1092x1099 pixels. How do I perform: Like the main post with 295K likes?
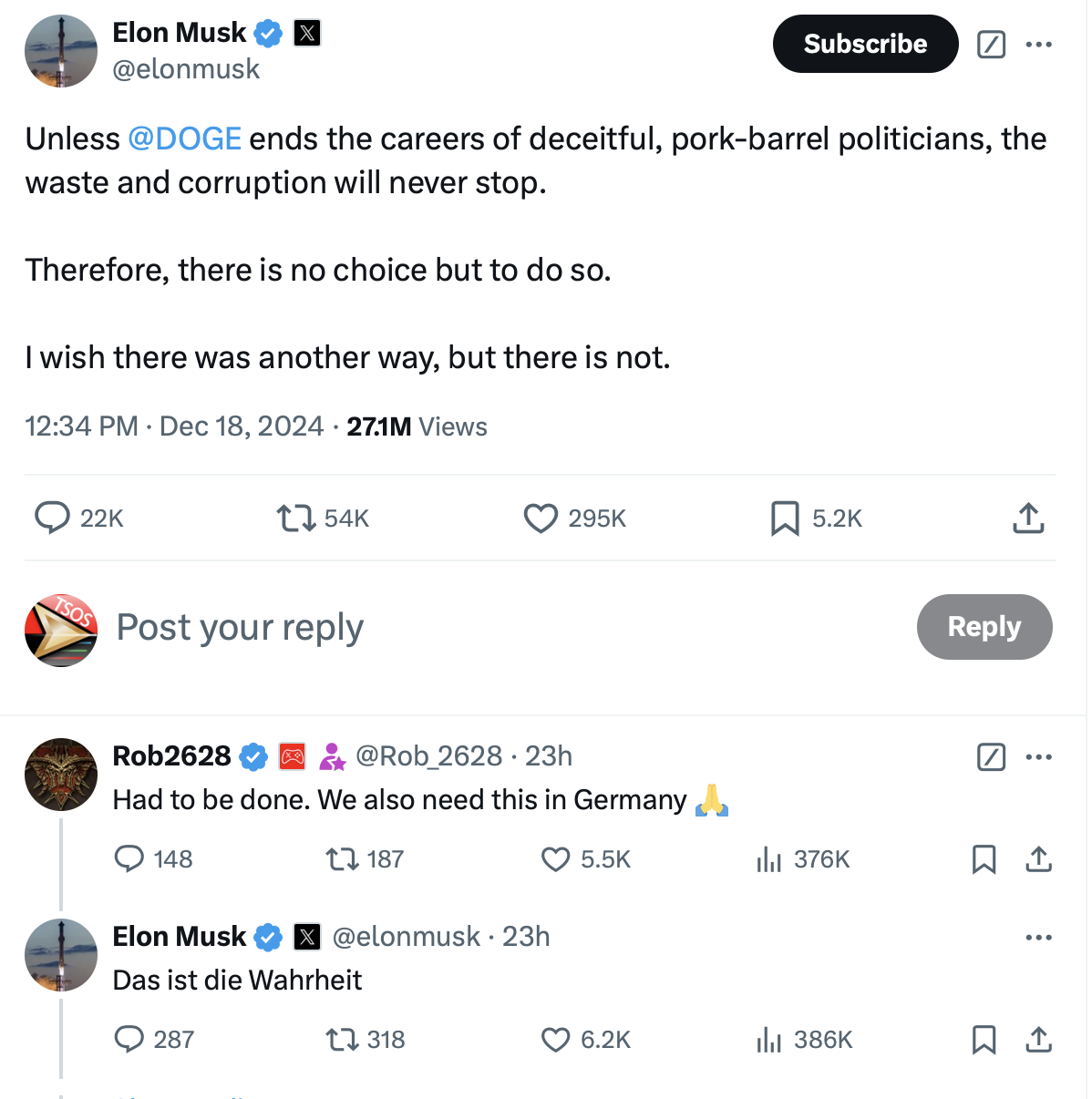pyautogui.click(x=541, y=518)
